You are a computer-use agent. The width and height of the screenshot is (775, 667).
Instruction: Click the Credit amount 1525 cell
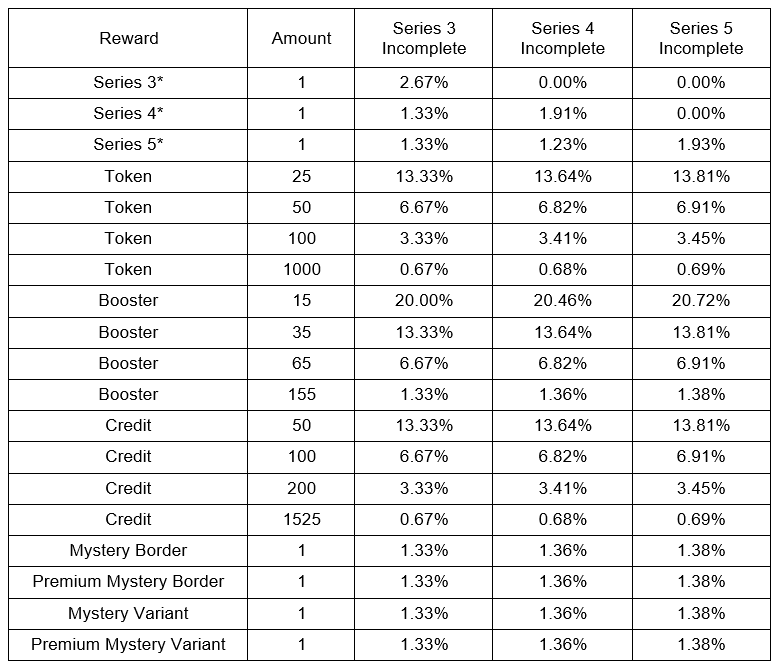pos(301,519)
